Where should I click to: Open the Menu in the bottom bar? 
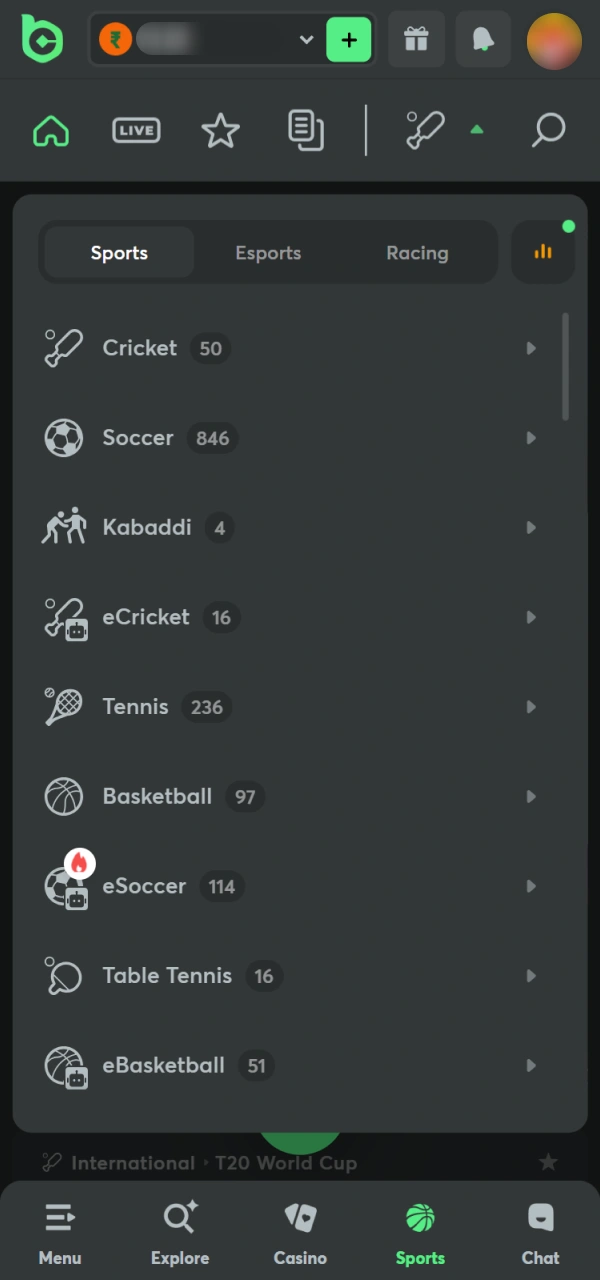tap(60, 1232)
